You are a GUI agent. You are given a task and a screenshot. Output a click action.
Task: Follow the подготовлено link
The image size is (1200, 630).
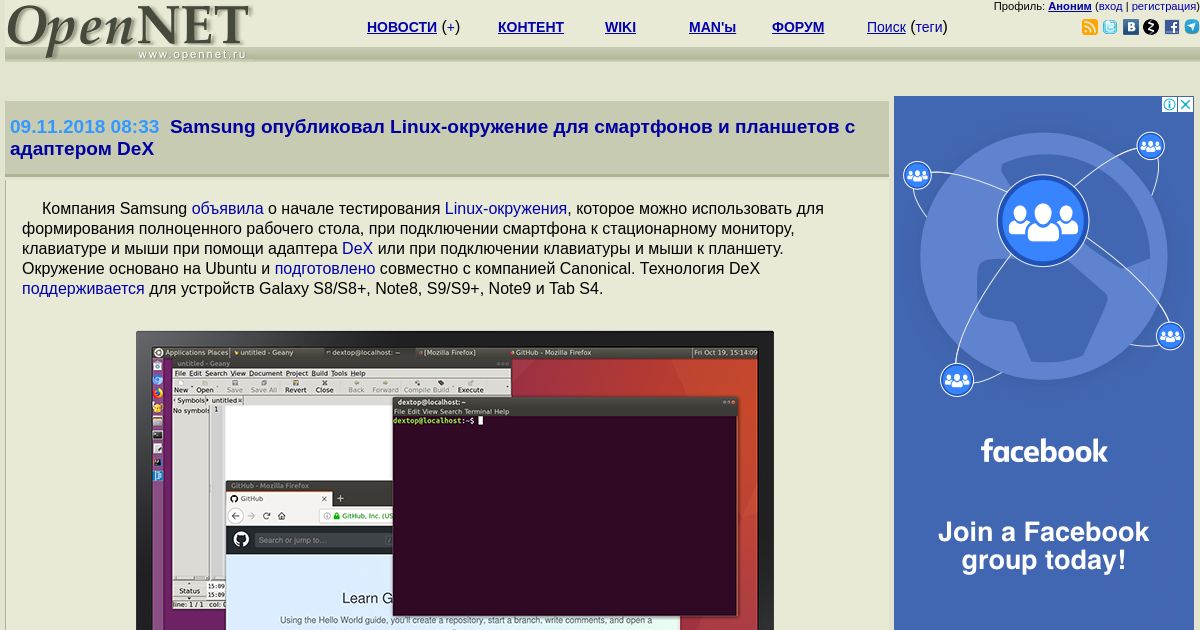point(325,269)
